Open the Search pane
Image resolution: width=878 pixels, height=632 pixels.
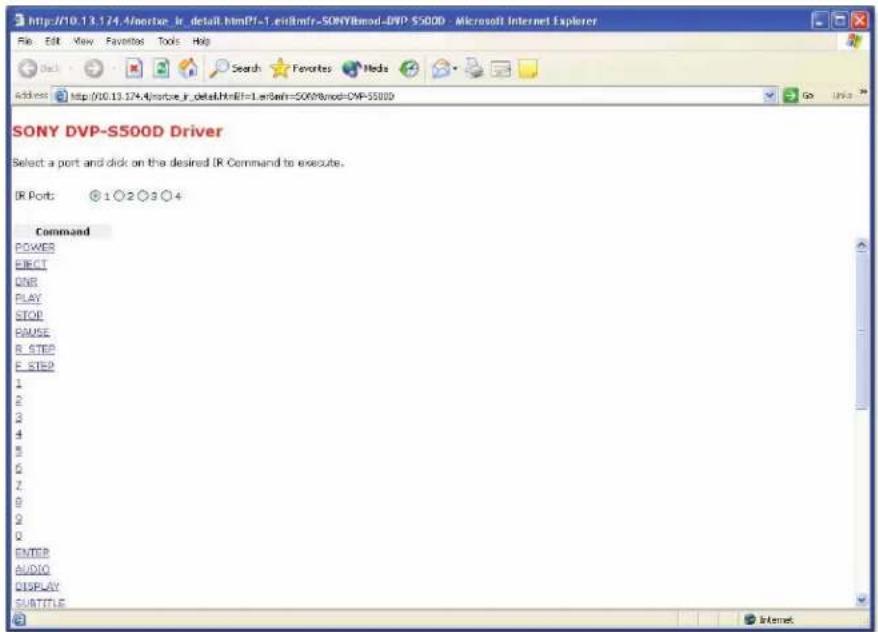(235, 69)
